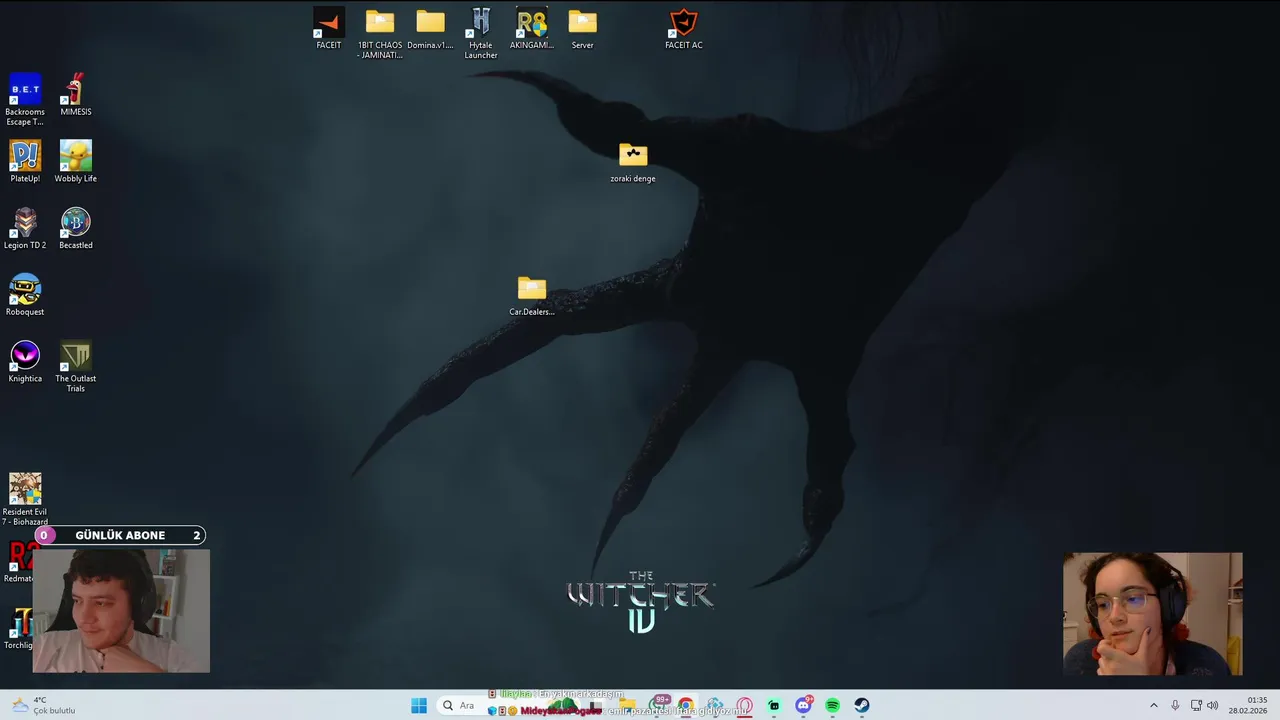Open the AKINGAMI shortcut icon
The image size is (1280, 720).
(532, 28)
